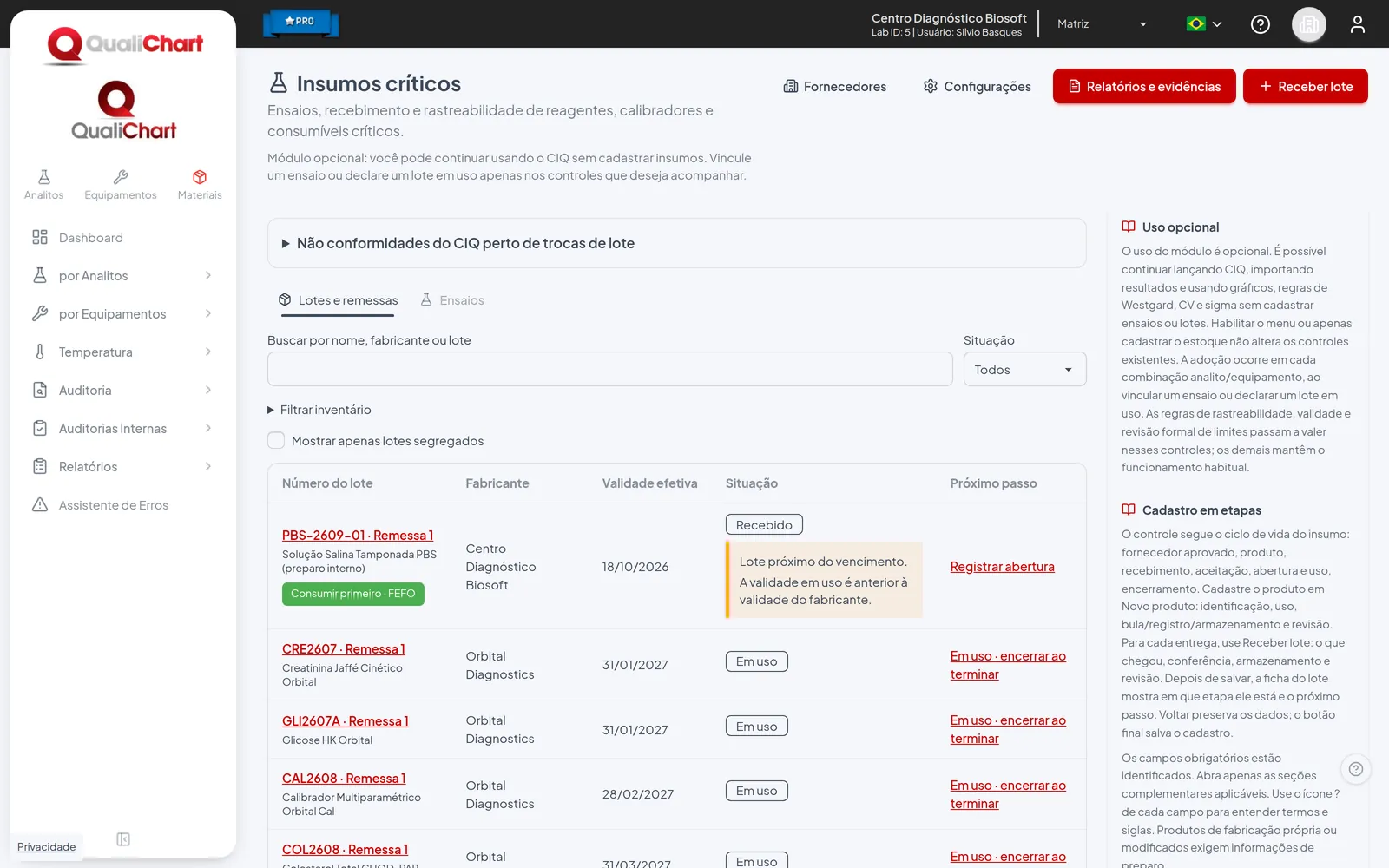Focus the search by name or lot field
Image resolution: width=1389 pixels, height=868 pixels.
pos(609,369)
